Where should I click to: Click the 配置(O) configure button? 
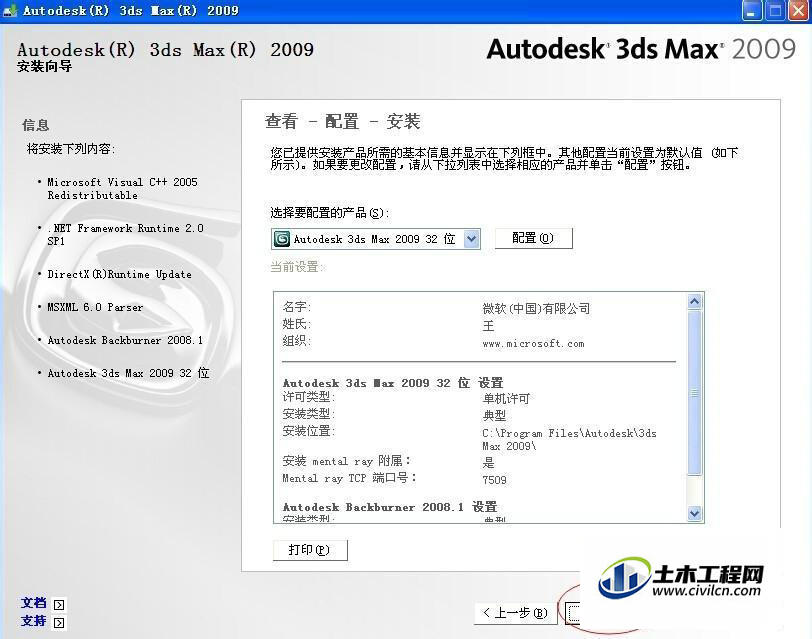pyautogui.click(x=533, y=238)
